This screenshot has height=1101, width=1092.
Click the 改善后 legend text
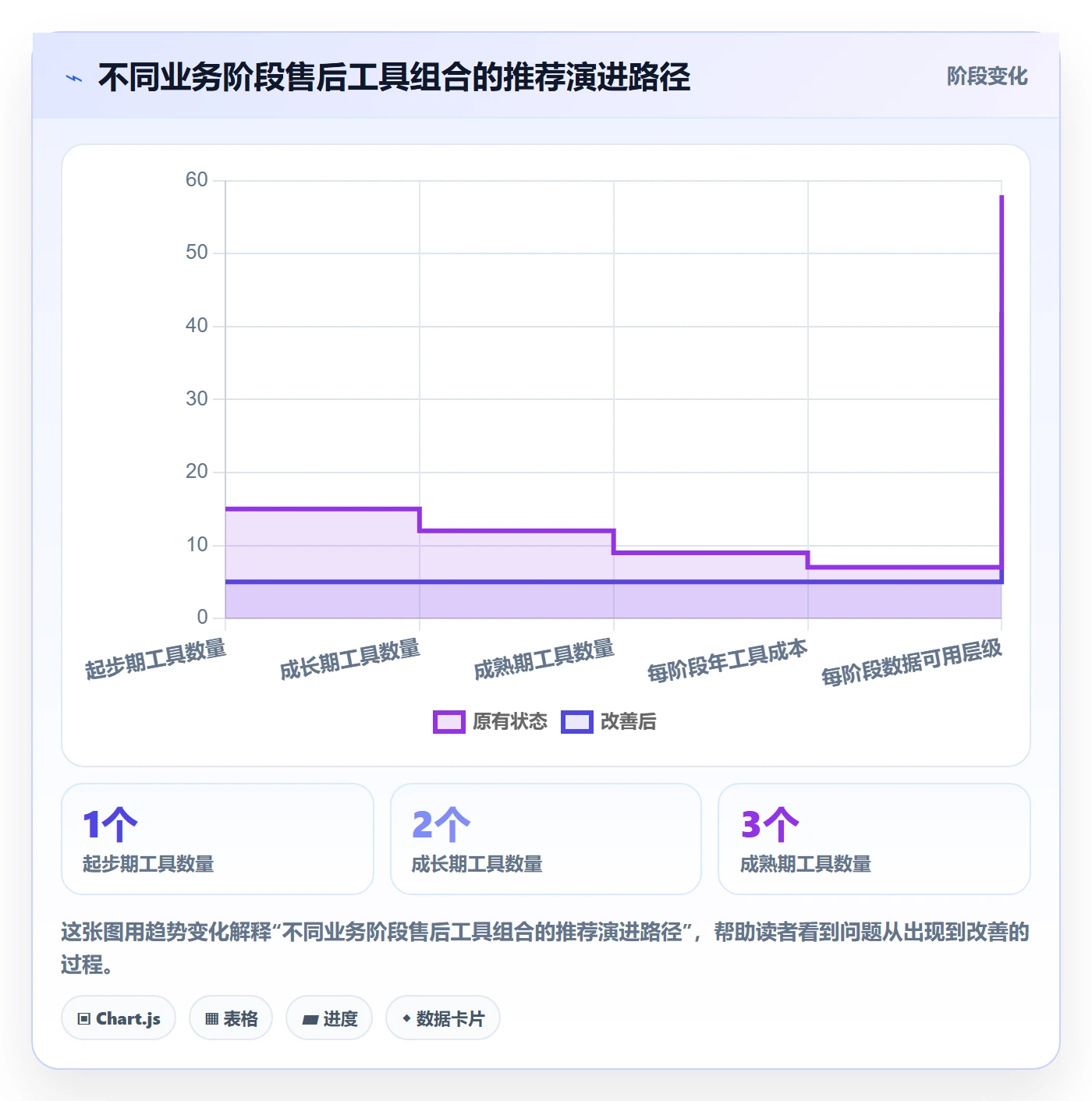pos(629,722)
